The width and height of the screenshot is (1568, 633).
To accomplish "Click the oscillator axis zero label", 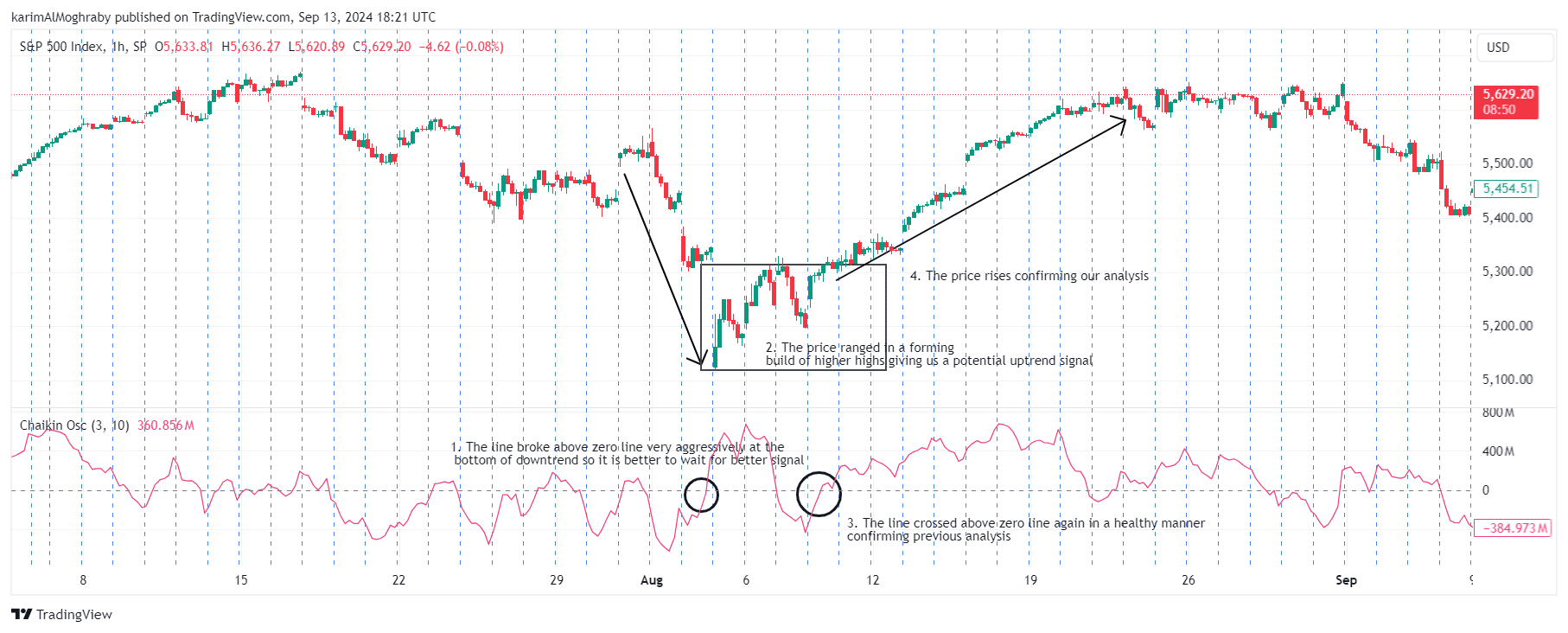I will tap(1486, 490).
